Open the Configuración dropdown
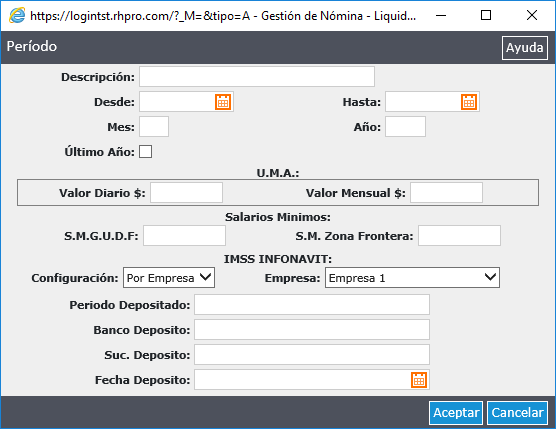The image size is (556, 429). point(169,278)
